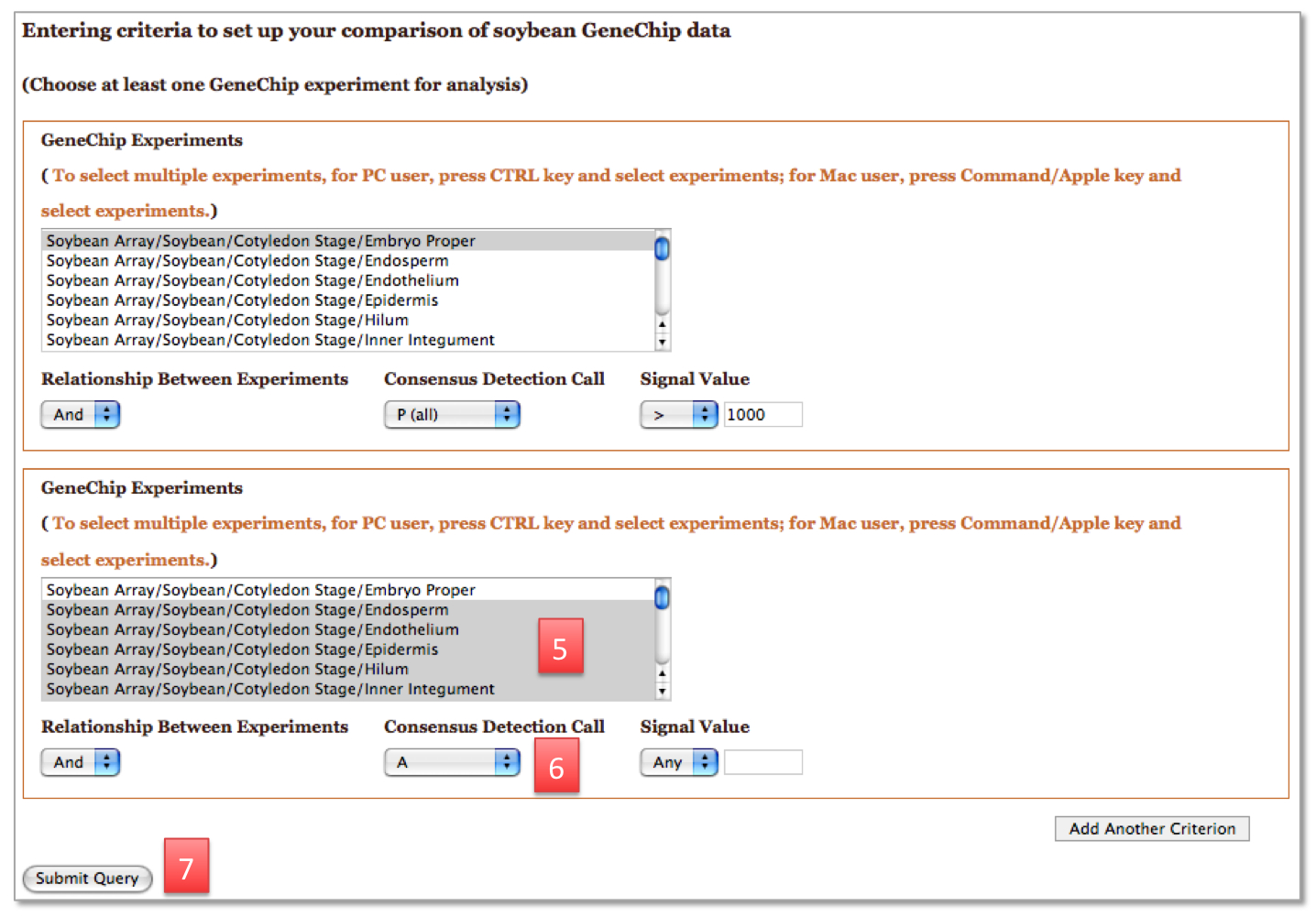Image resolution: width=1316 pixels, height=917 pixels.
Task: Select Hilum in second experiments list
Action: [349, 670]
